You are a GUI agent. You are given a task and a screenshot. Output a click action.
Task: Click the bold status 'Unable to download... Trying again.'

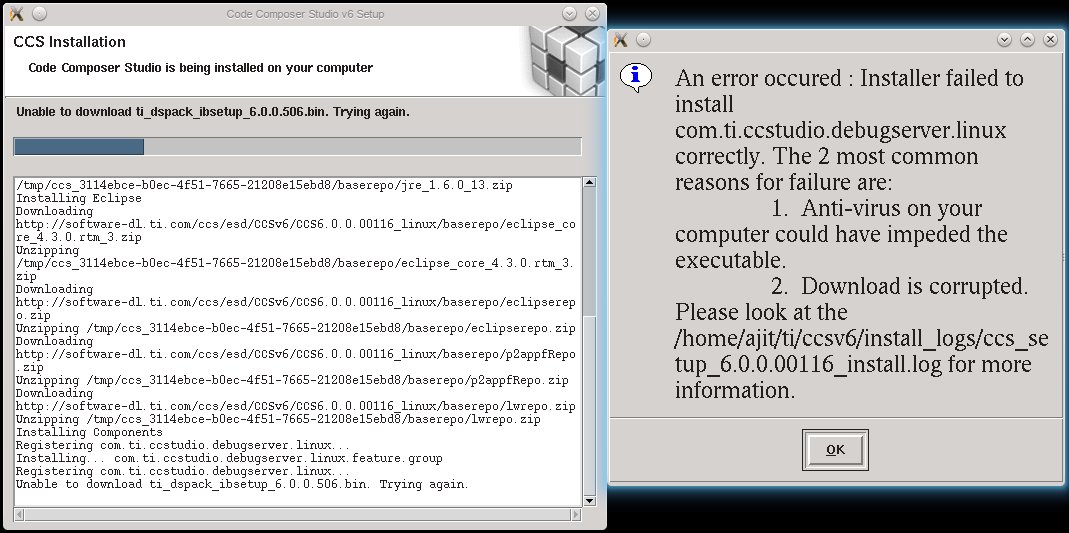click(213, 112)
